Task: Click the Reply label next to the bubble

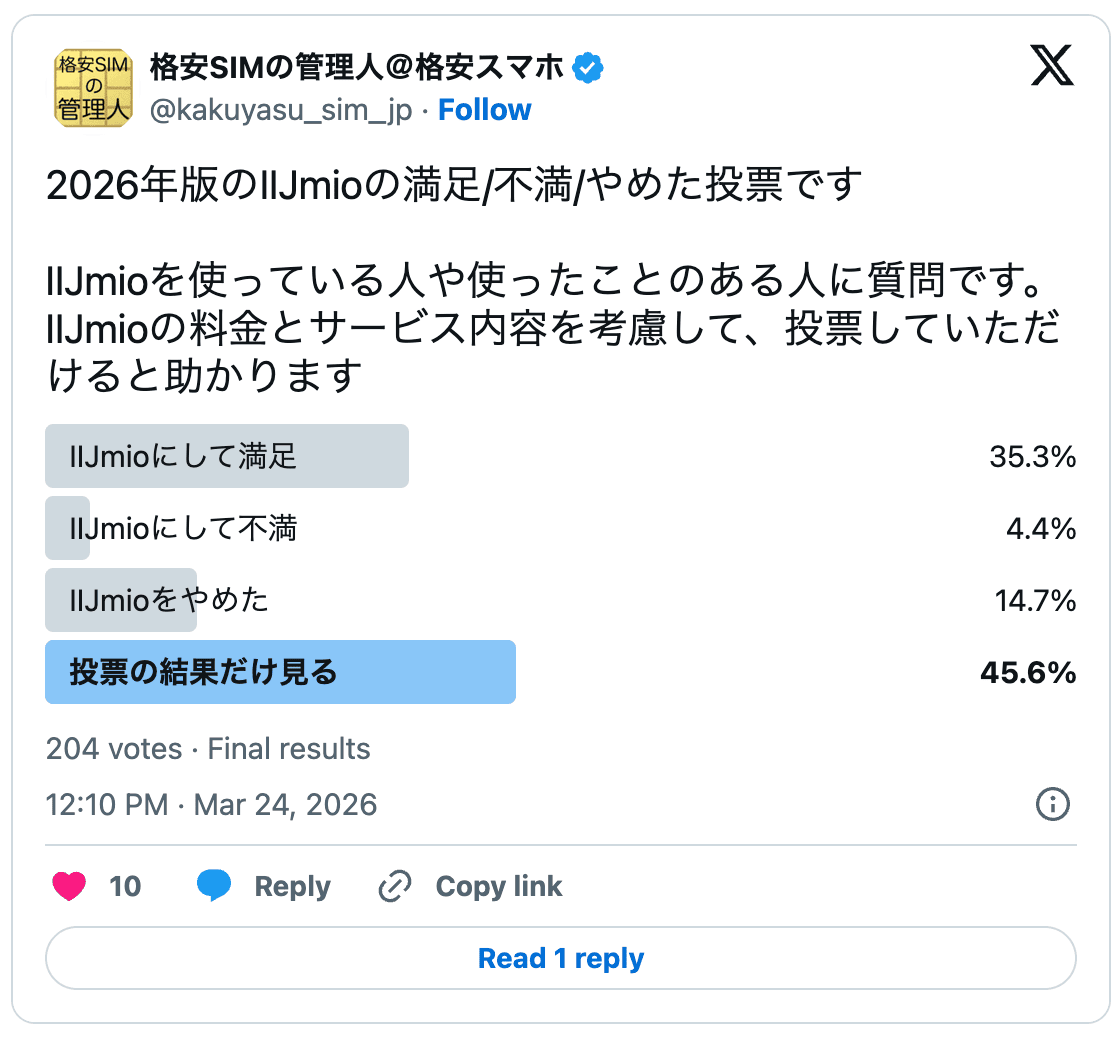Action: pos(293,886)
